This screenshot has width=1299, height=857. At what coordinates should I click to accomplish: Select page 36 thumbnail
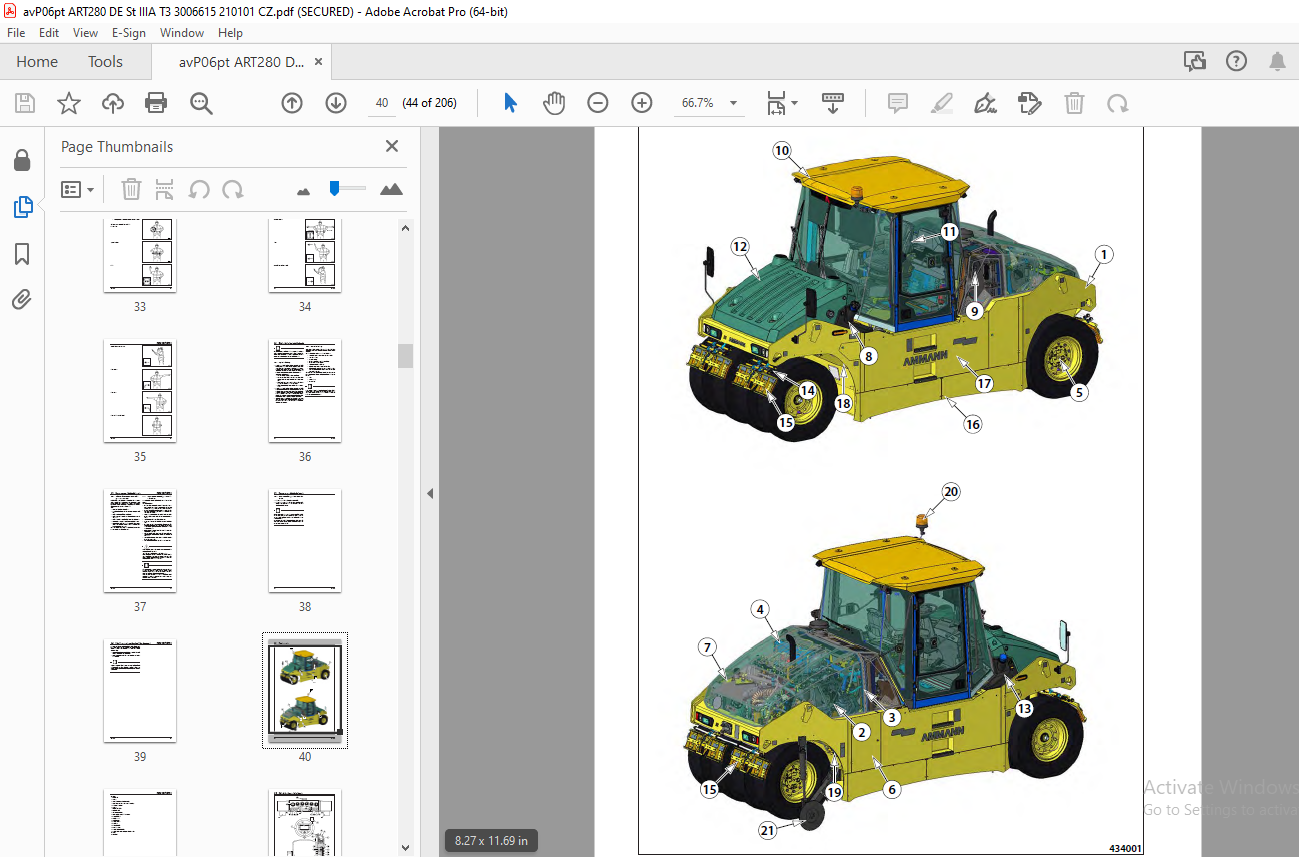click(305, 391)
